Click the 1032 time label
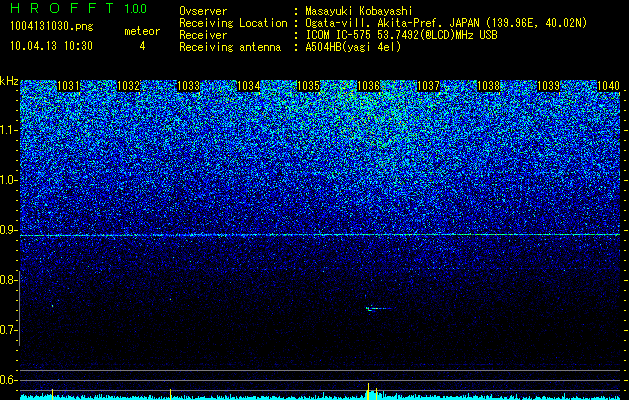This screenshot has height=400, width=629. (128, 86)
